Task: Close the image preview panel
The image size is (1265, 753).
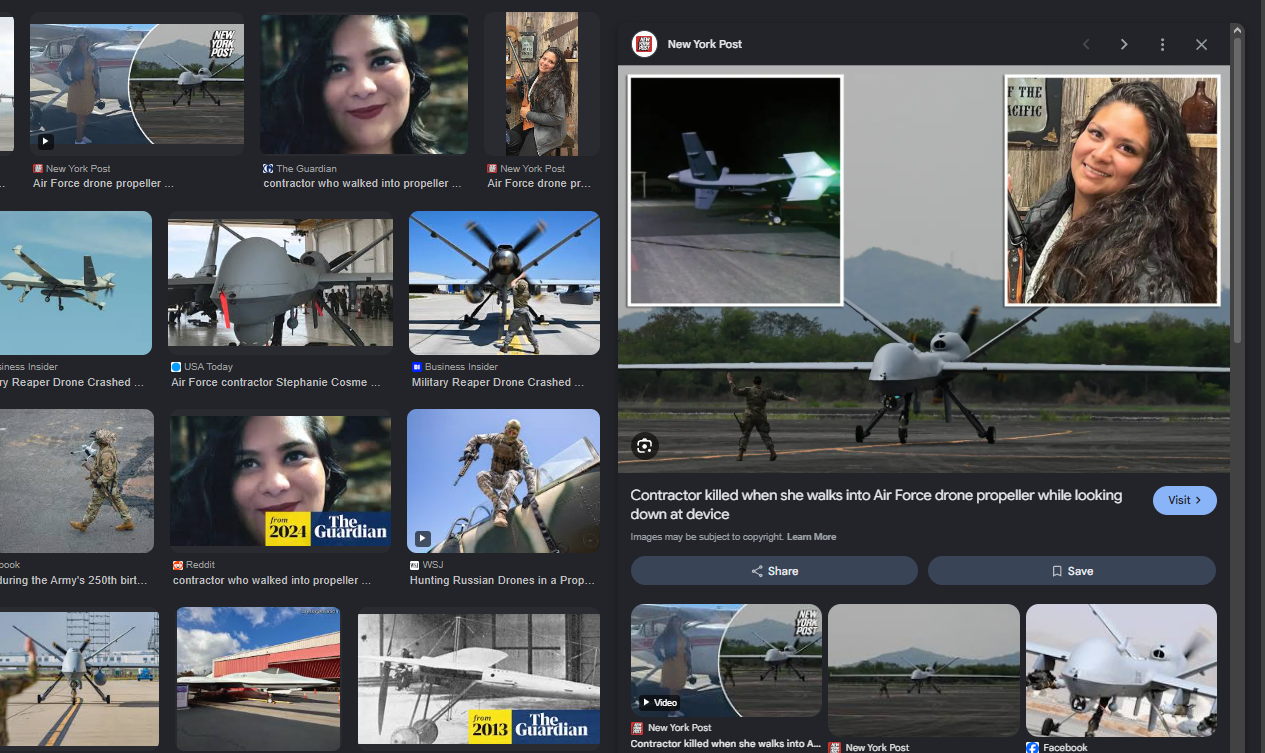Action: 1201,44
